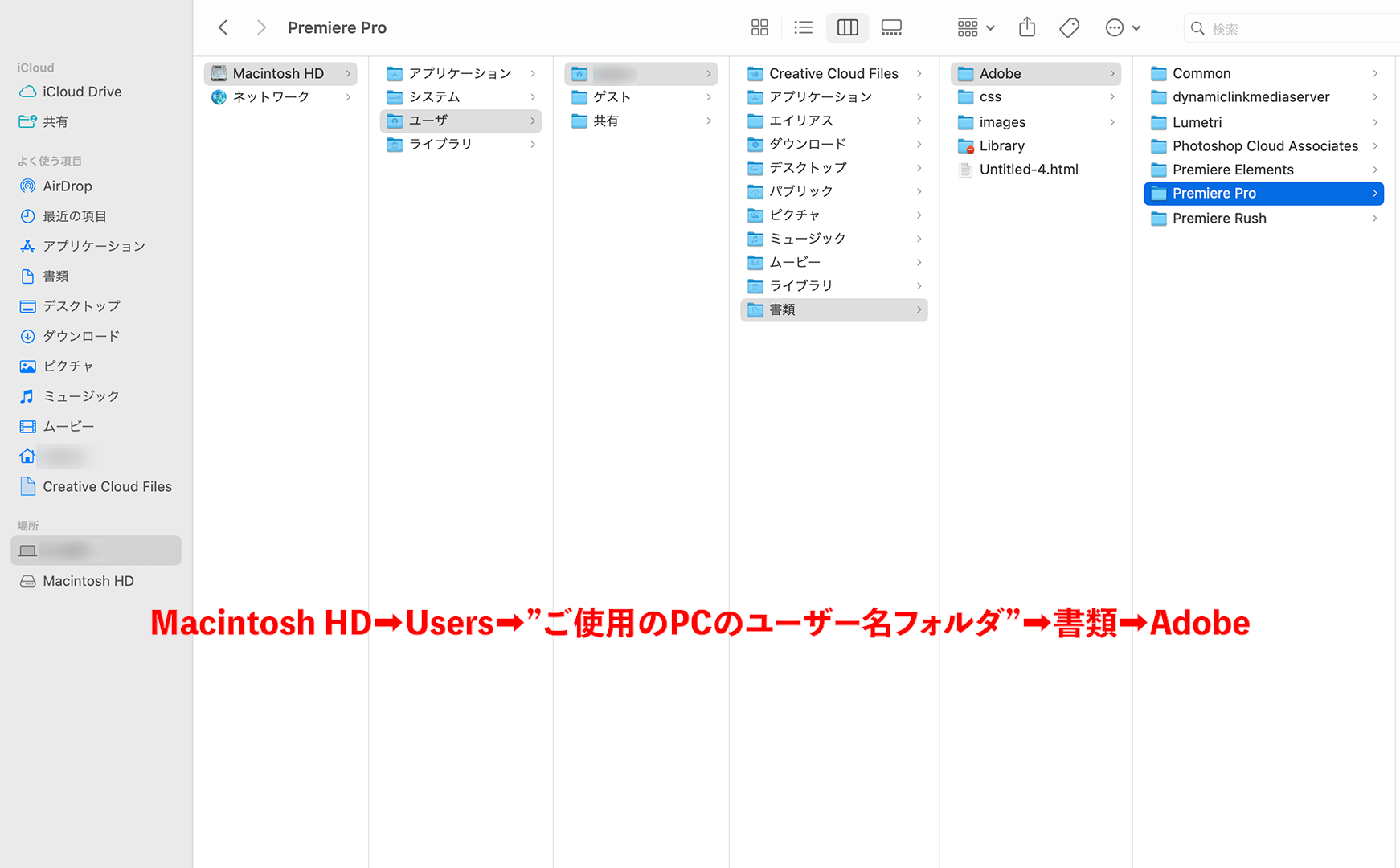Click inside the 検索 search field
The width and height of the screenshot is (1400, 868).
point(1286,27)
